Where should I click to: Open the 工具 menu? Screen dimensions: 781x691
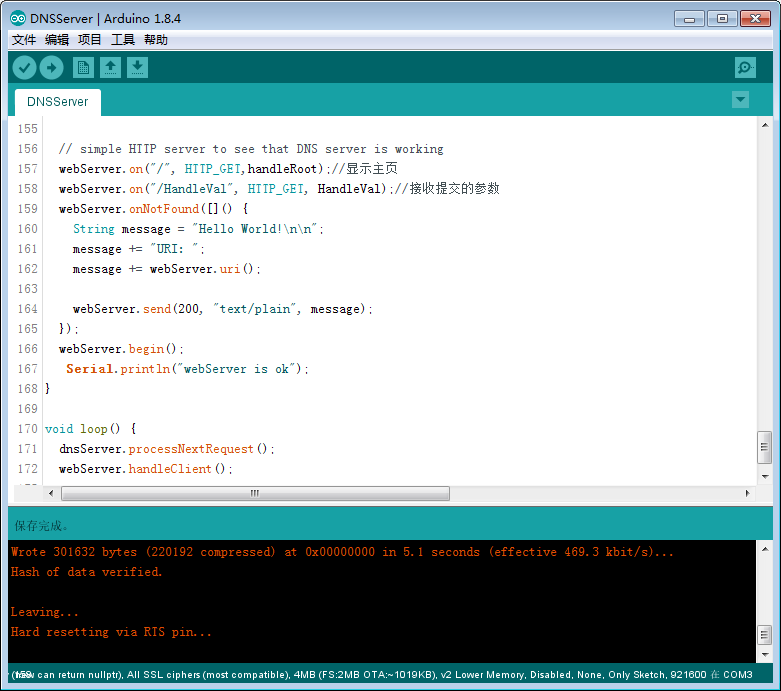click(123, 40)
